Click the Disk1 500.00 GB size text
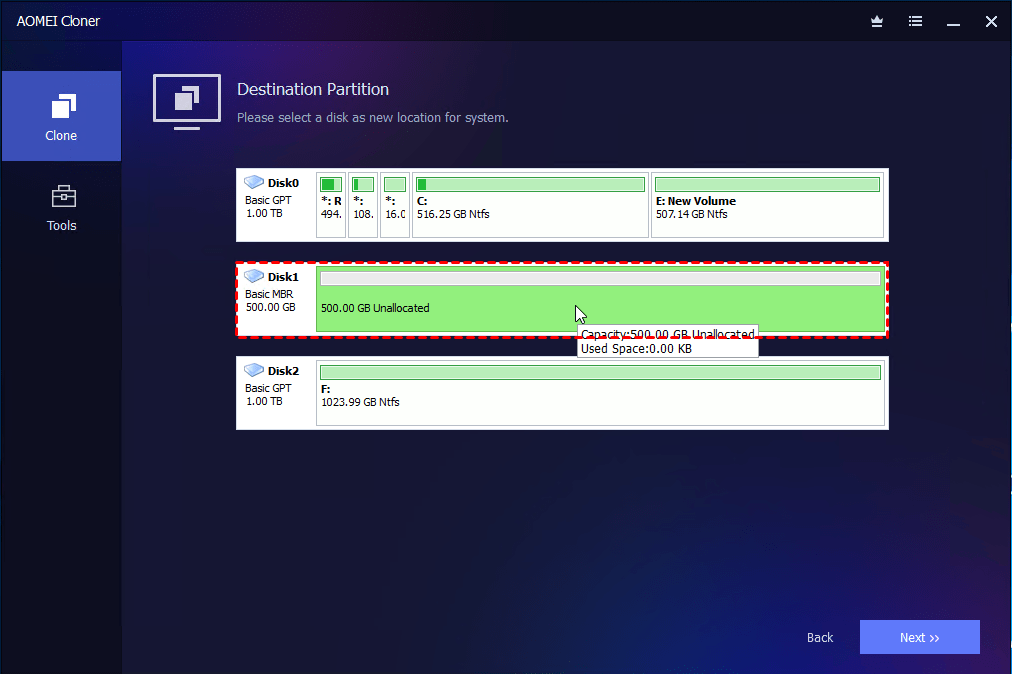Screen dimensions: 1012x674 coord(270,307)
